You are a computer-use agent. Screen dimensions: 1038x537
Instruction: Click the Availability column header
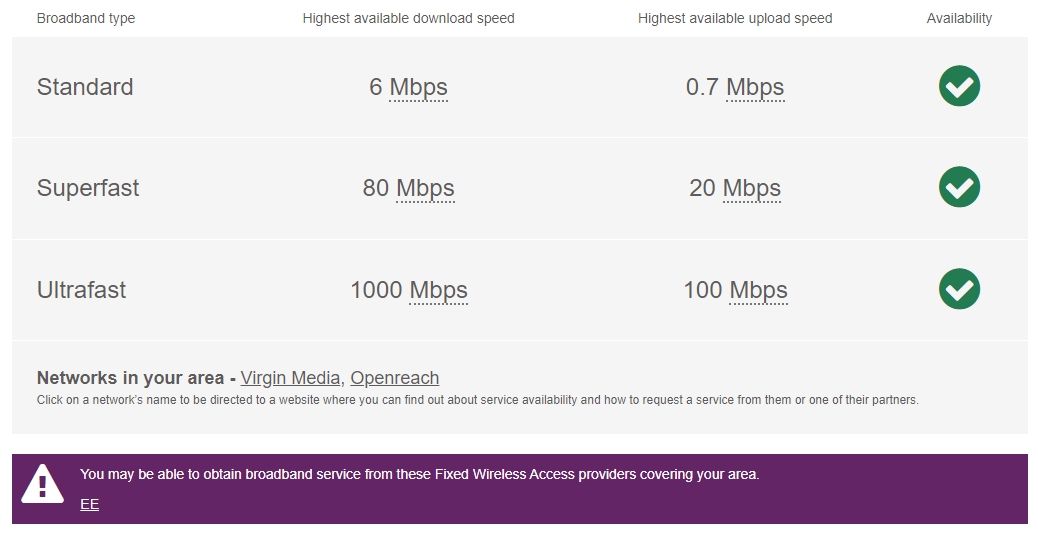pyautogui.click(x=959, y=18)
